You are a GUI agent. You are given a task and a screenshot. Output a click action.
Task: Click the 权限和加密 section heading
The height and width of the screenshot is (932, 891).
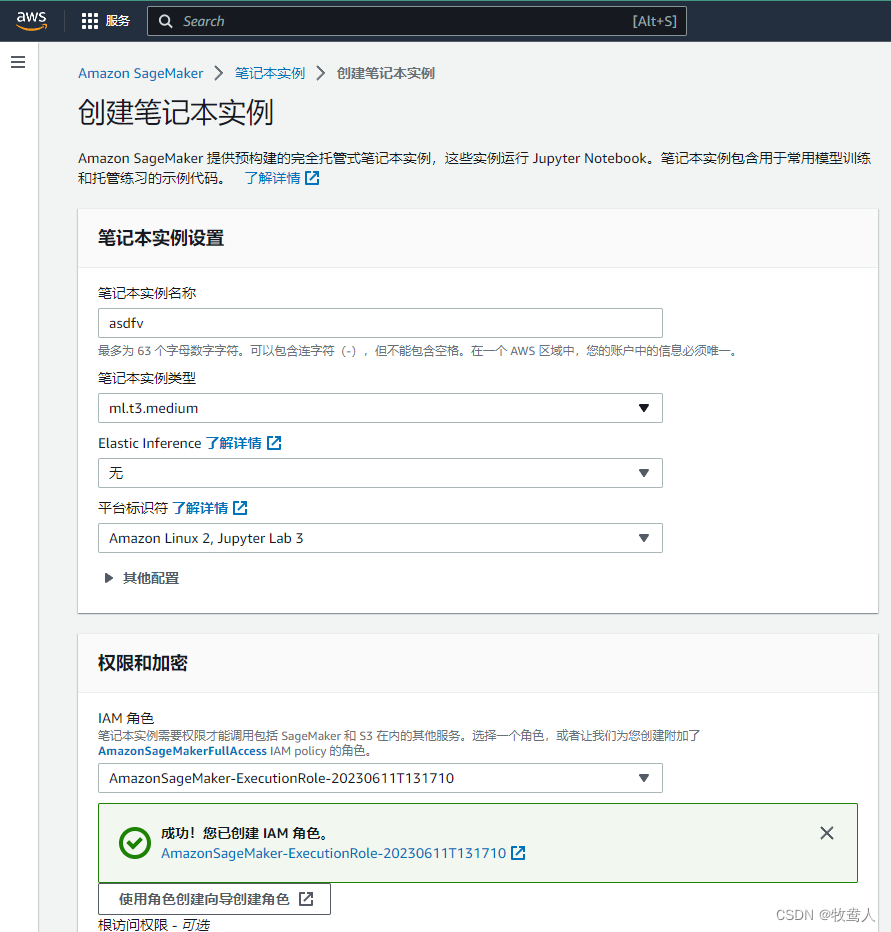pyautogui.click(x=143, y=663)
